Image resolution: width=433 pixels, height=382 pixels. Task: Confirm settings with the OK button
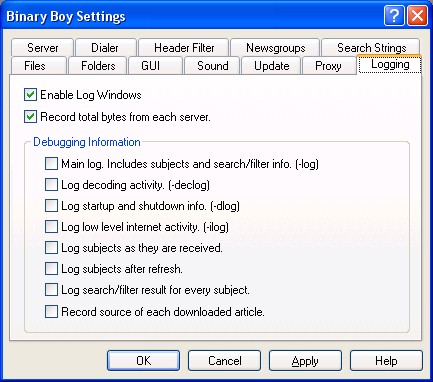coord(143,361)
